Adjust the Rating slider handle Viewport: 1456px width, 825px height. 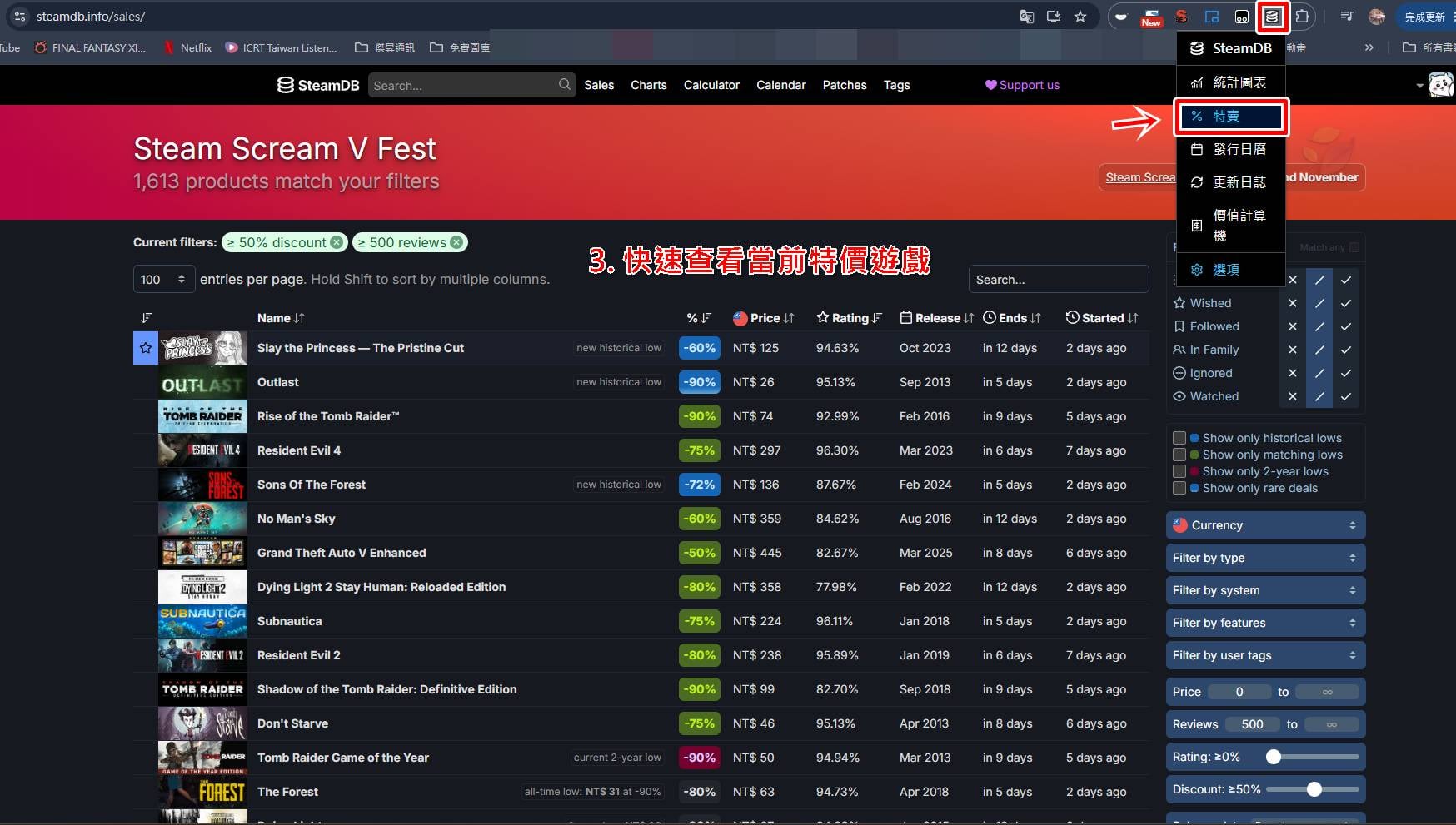(1274, 757)
